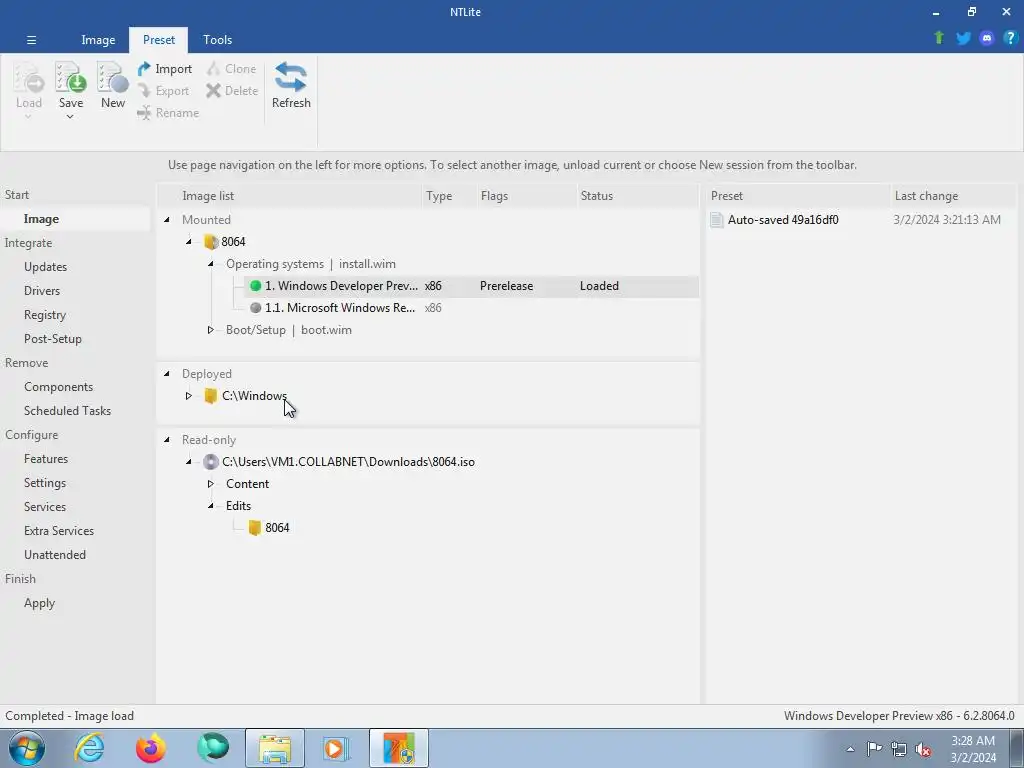Import a preset file
Screen dimensions: 1024x768
tap(165, 69)
